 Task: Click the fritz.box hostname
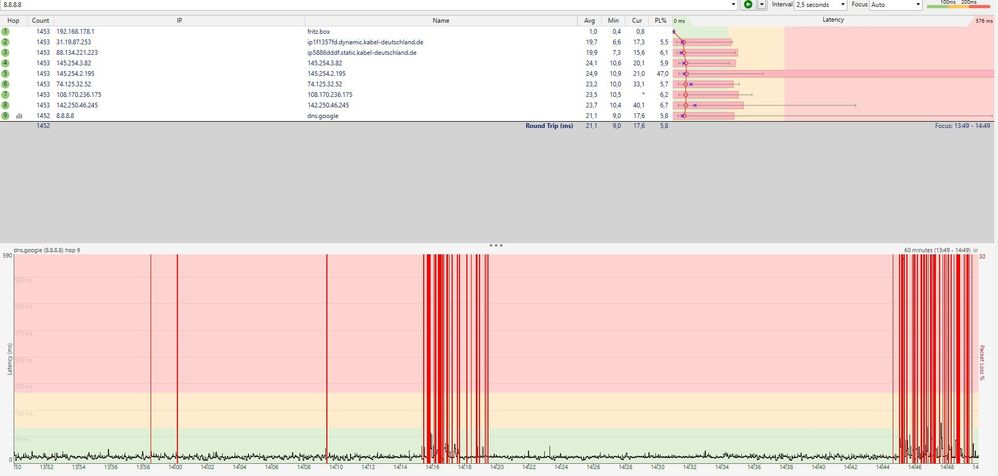[318, 31]
